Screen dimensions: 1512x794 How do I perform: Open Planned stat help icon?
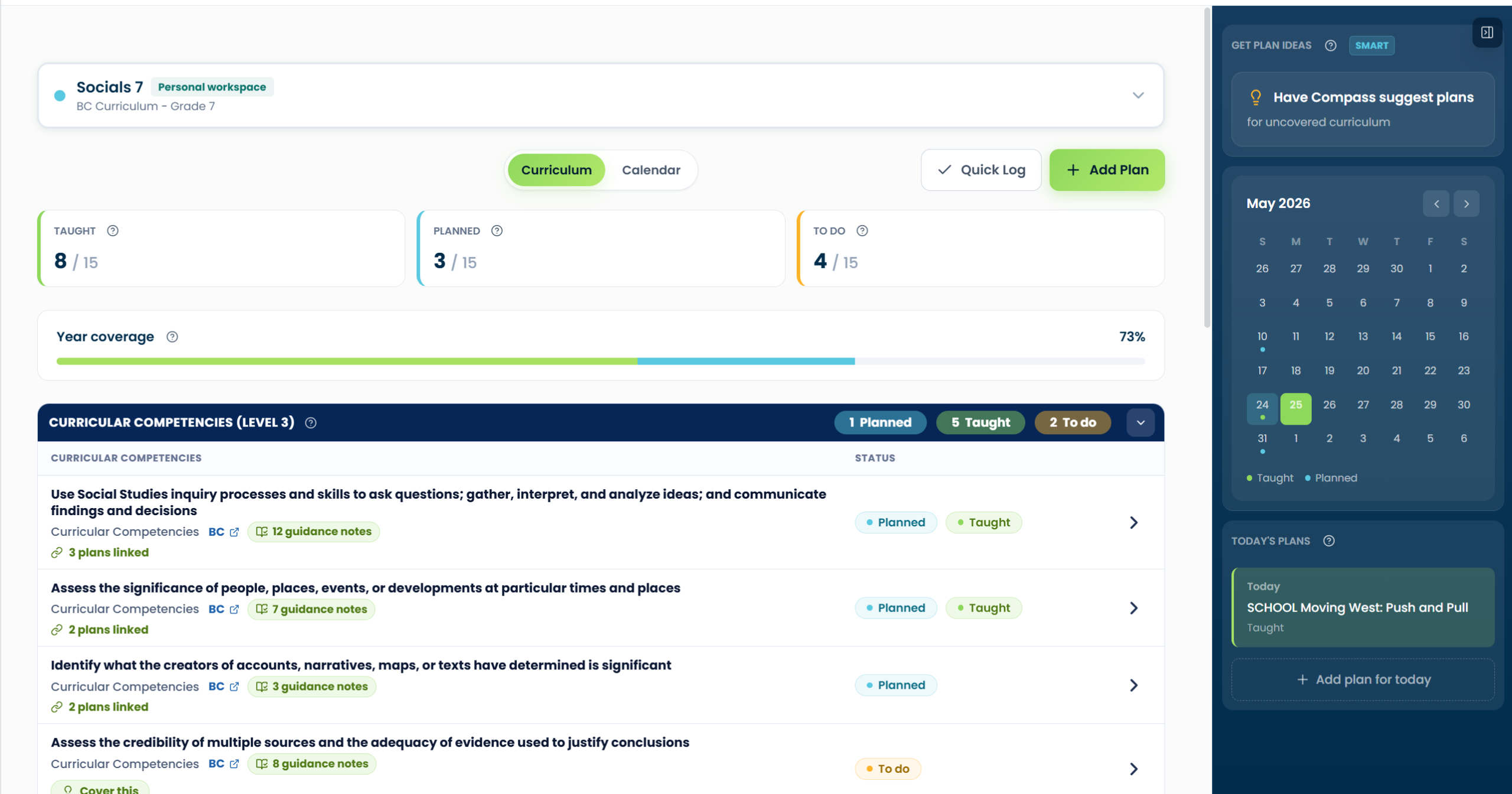(x=497, y=231)
